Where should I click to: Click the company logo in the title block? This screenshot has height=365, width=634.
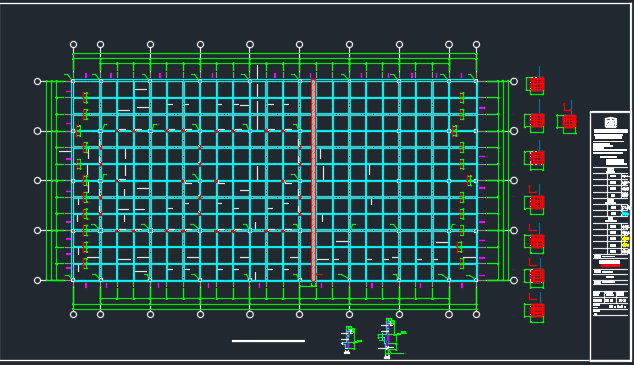pyautogui.click(x=611, y=122)
